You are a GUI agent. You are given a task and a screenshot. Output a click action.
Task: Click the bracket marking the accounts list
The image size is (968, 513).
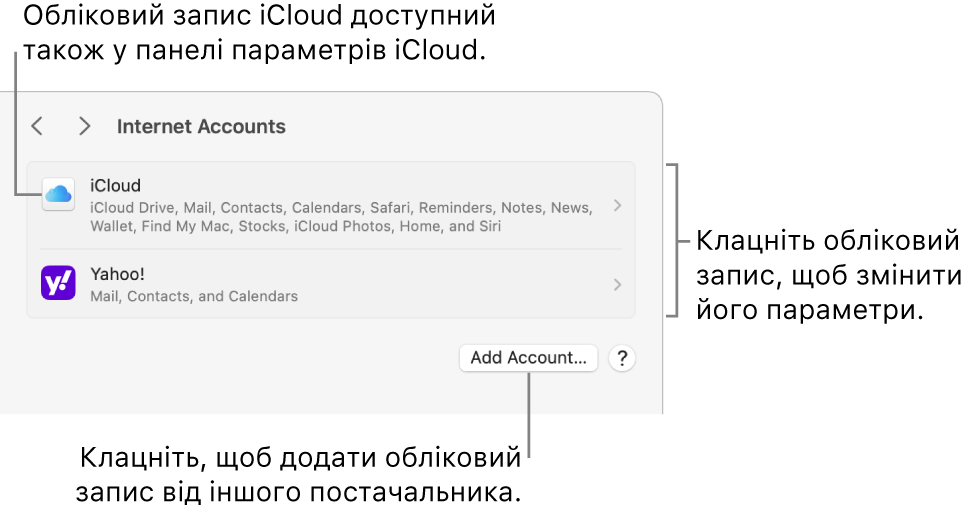[673, 241]
